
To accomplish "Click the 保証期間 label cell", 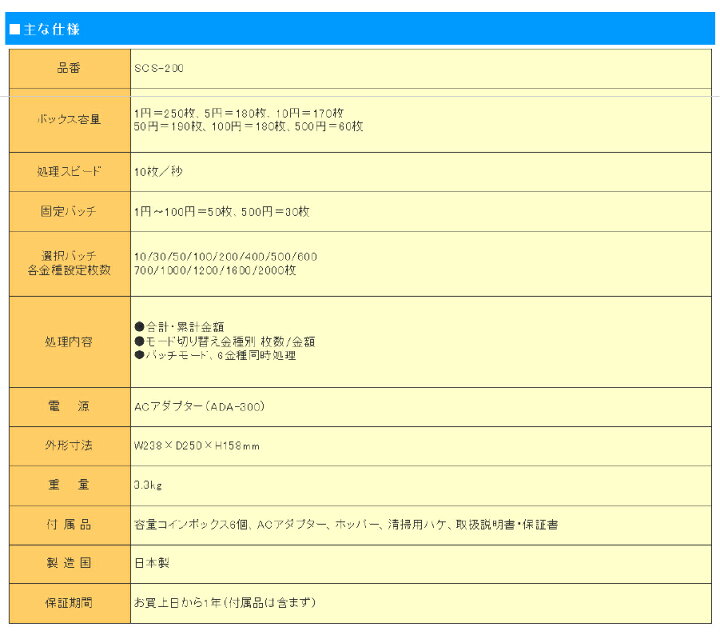I will (70, 603).
